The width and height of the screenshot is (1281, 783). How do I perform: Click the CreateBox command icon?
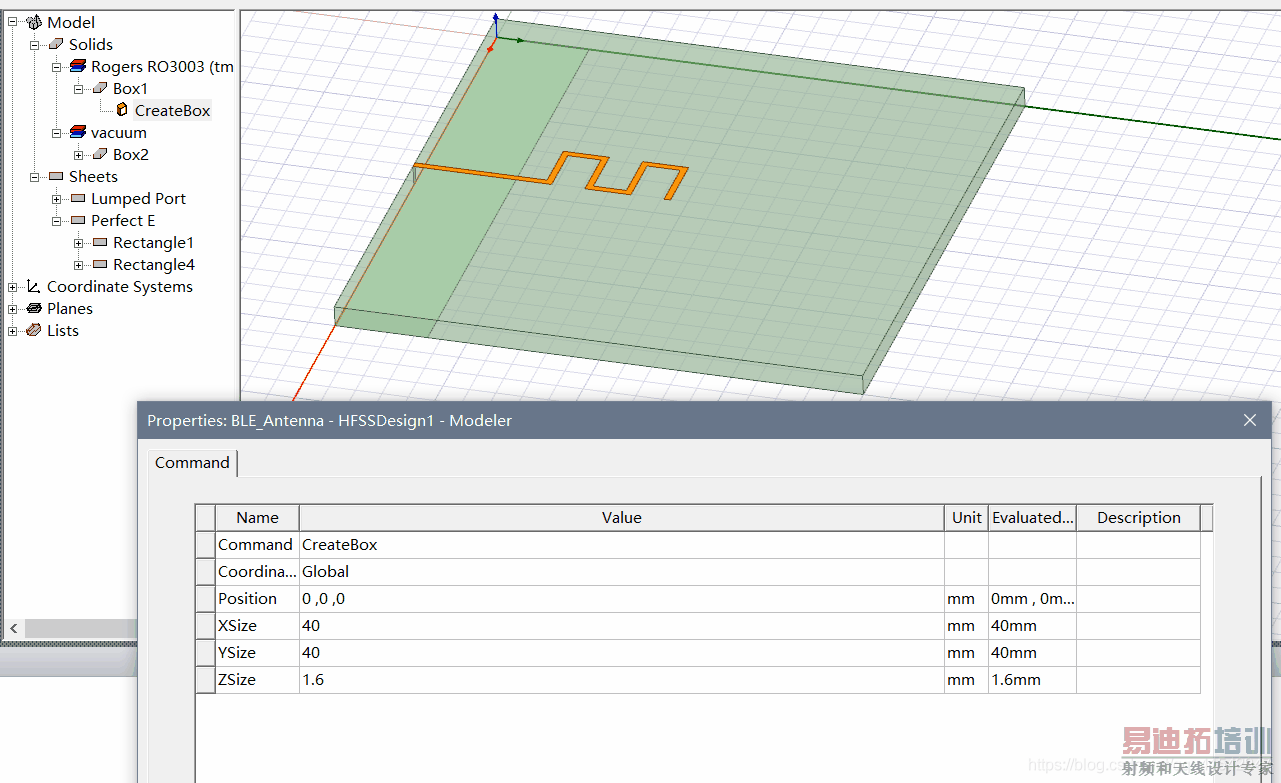tap(122, 110)
